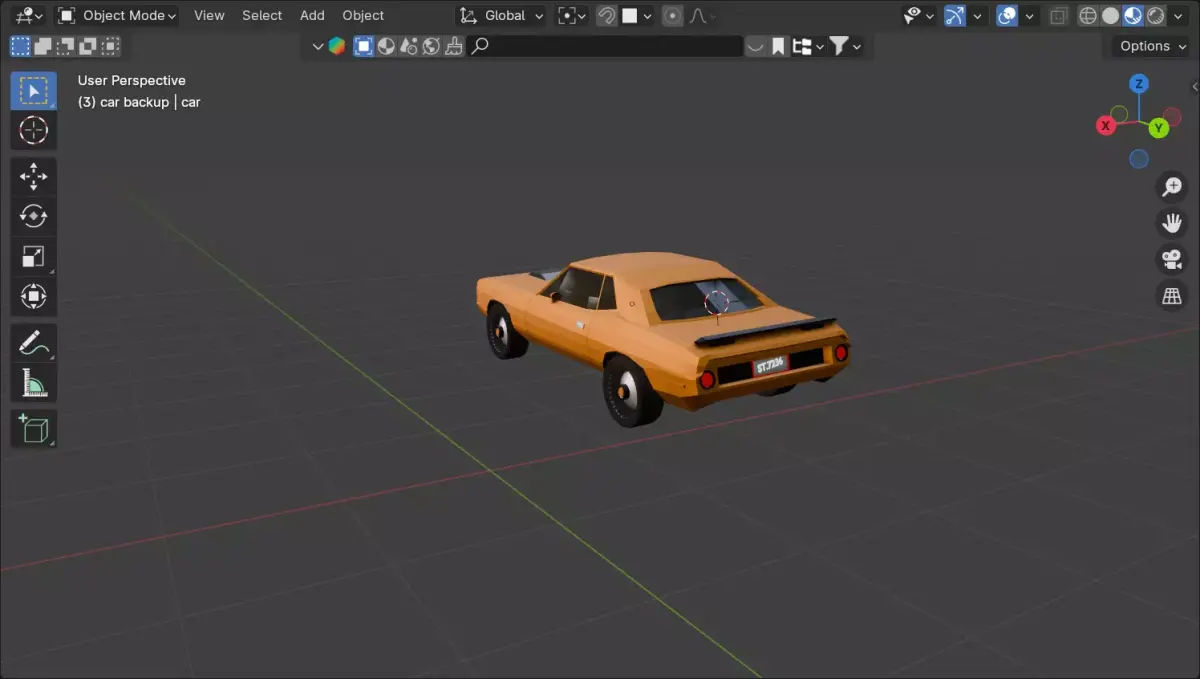Open the Object Mode dropdown

coord(117,16)
